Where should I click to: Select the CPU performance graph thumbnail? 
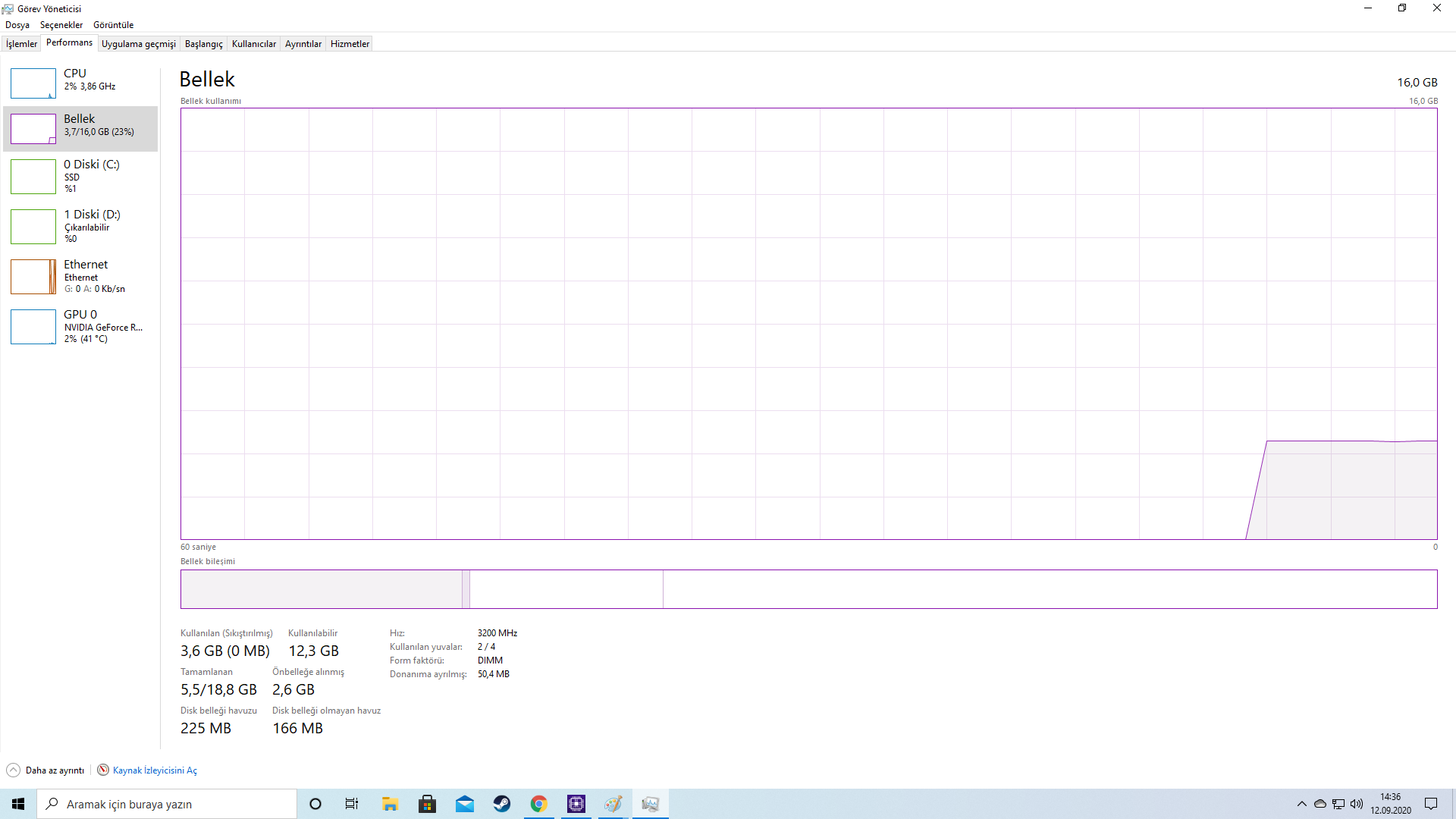(x=33, y=83)
